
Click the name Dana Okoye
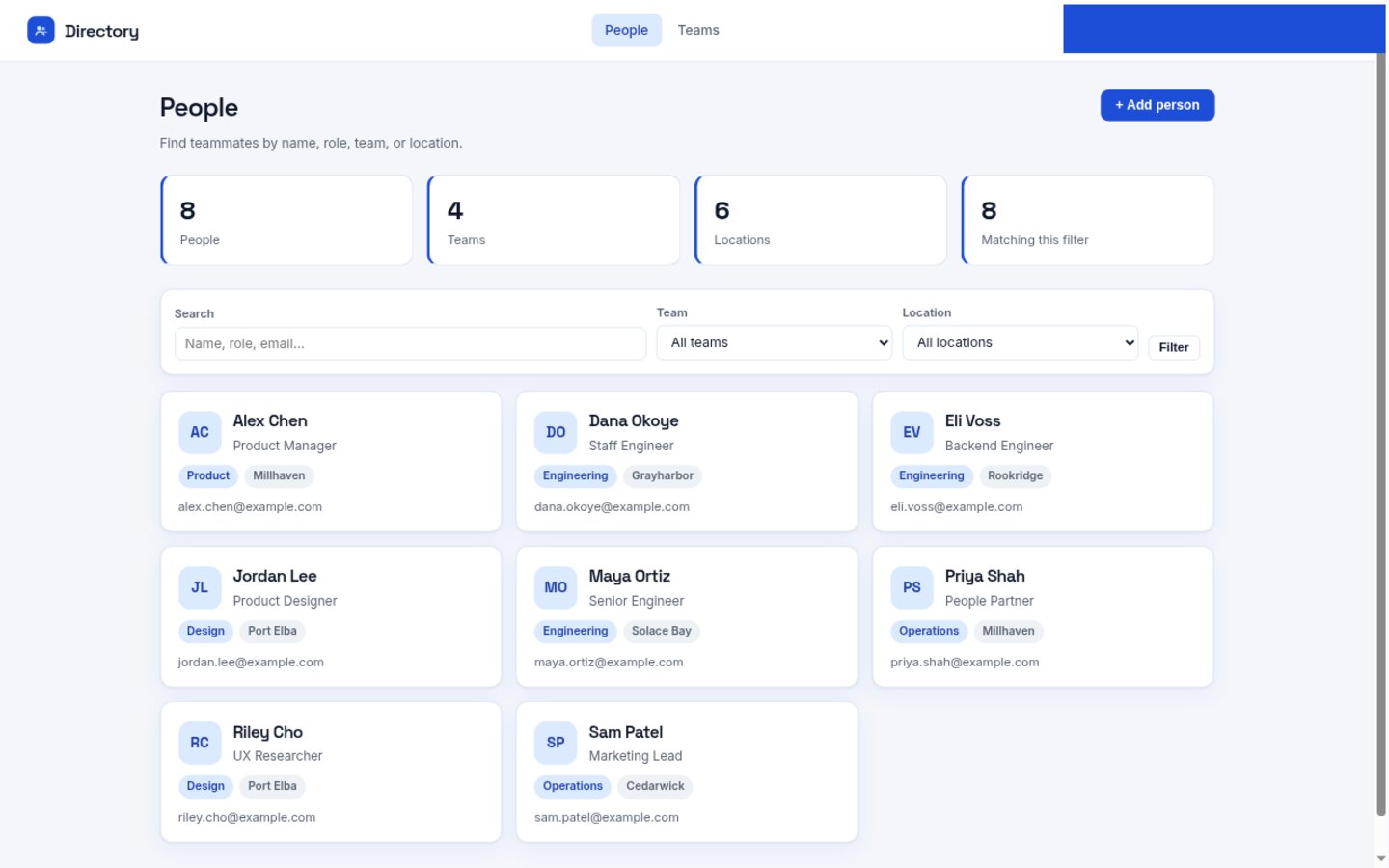point(634,420)
